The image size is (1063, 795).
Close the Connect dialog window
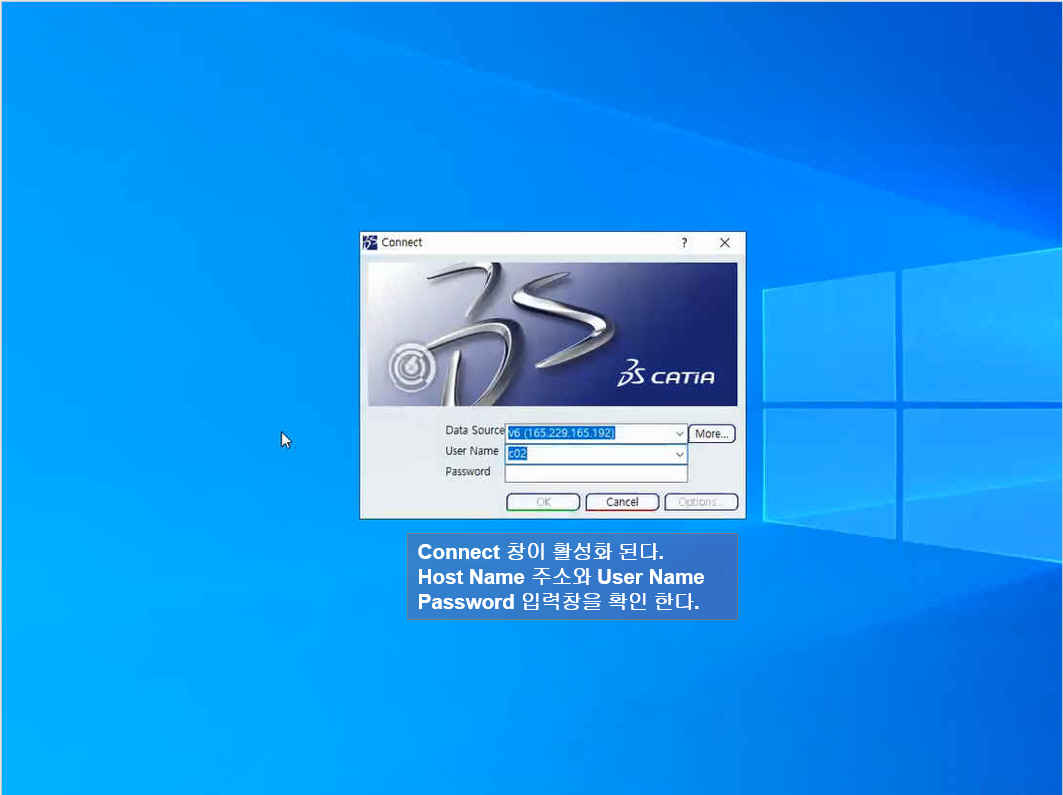pos(725,242)
